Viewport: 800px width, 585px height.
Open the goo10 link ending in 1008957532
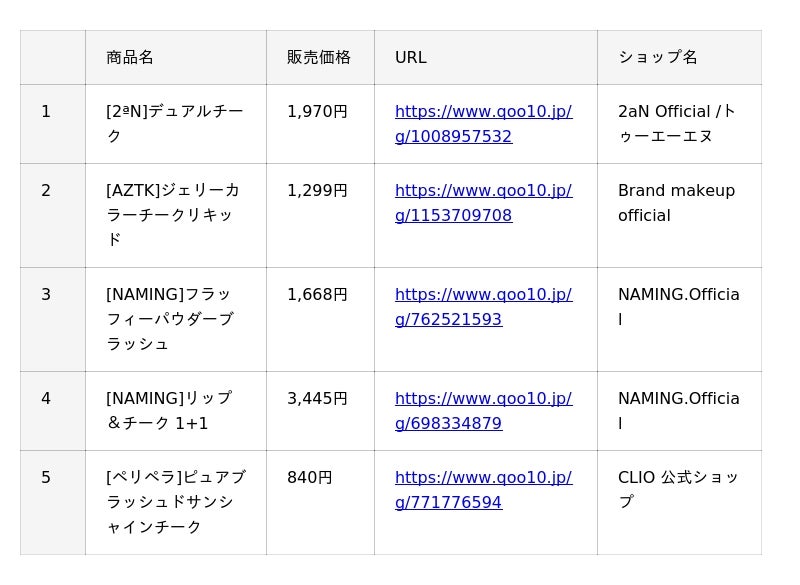(483, 124)
